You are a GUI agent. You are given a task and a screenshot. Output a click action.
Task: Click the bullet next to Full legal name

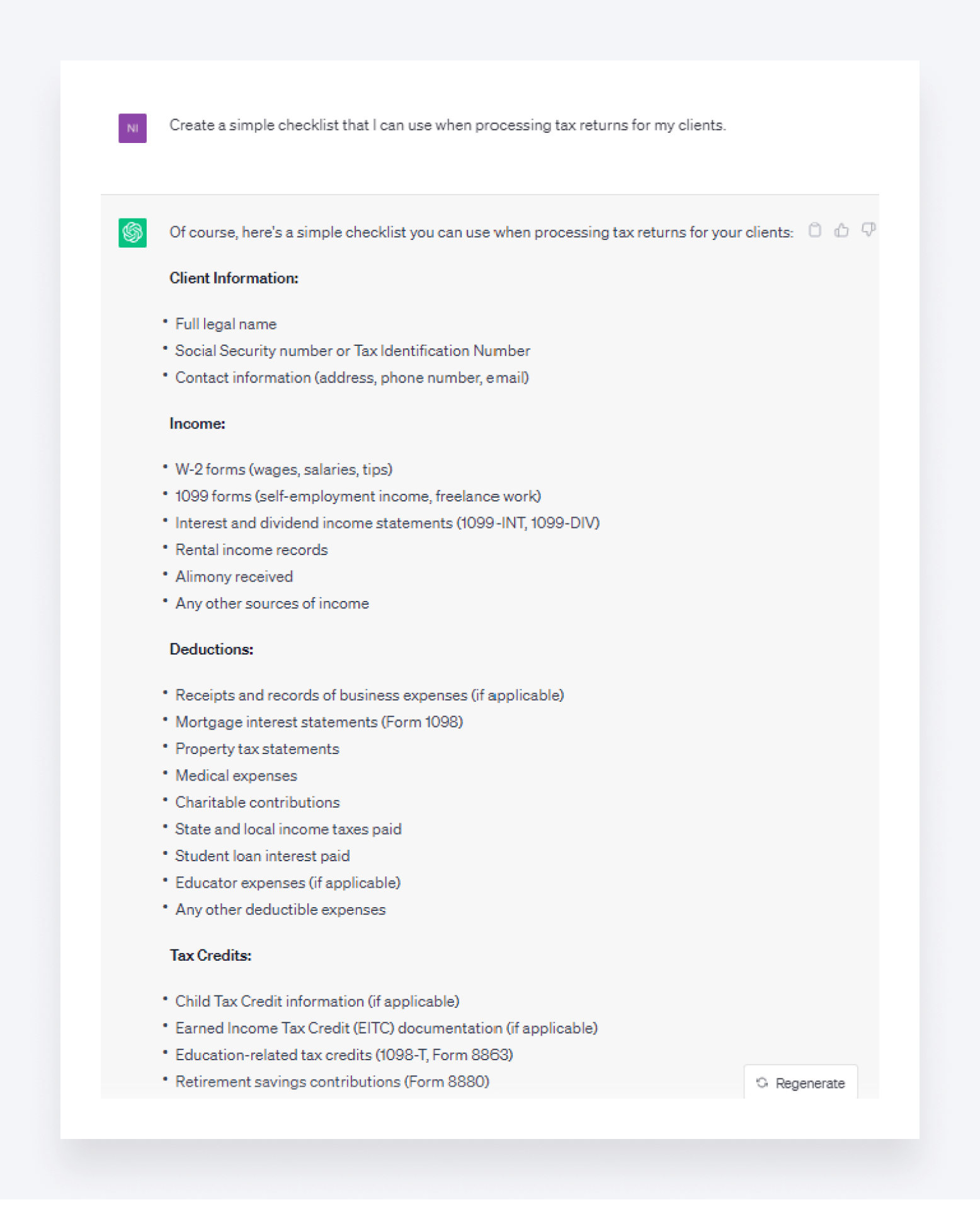tap(165, 323)
